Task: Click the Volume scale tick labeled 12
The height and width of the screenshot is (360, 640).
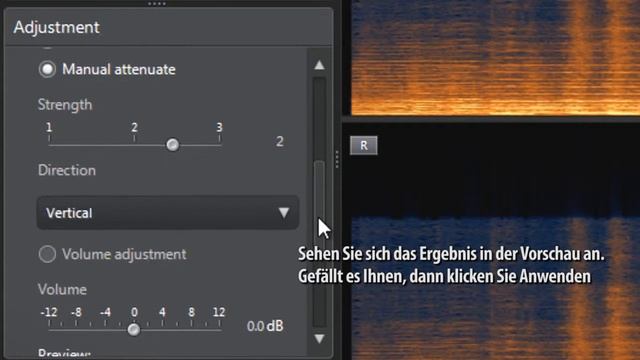Action: 219,312
